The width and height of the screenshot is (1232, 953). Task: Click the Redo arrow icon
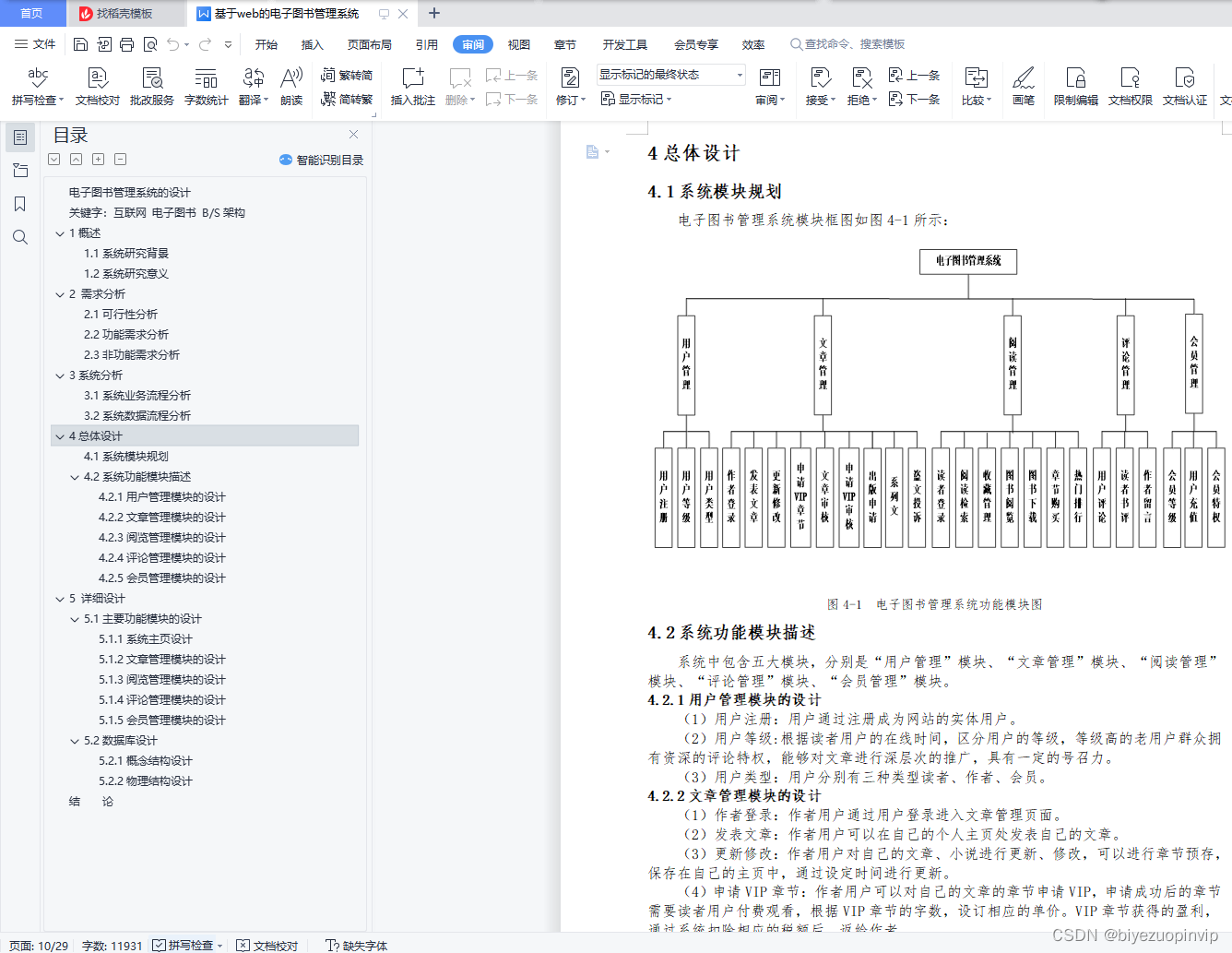205,44
